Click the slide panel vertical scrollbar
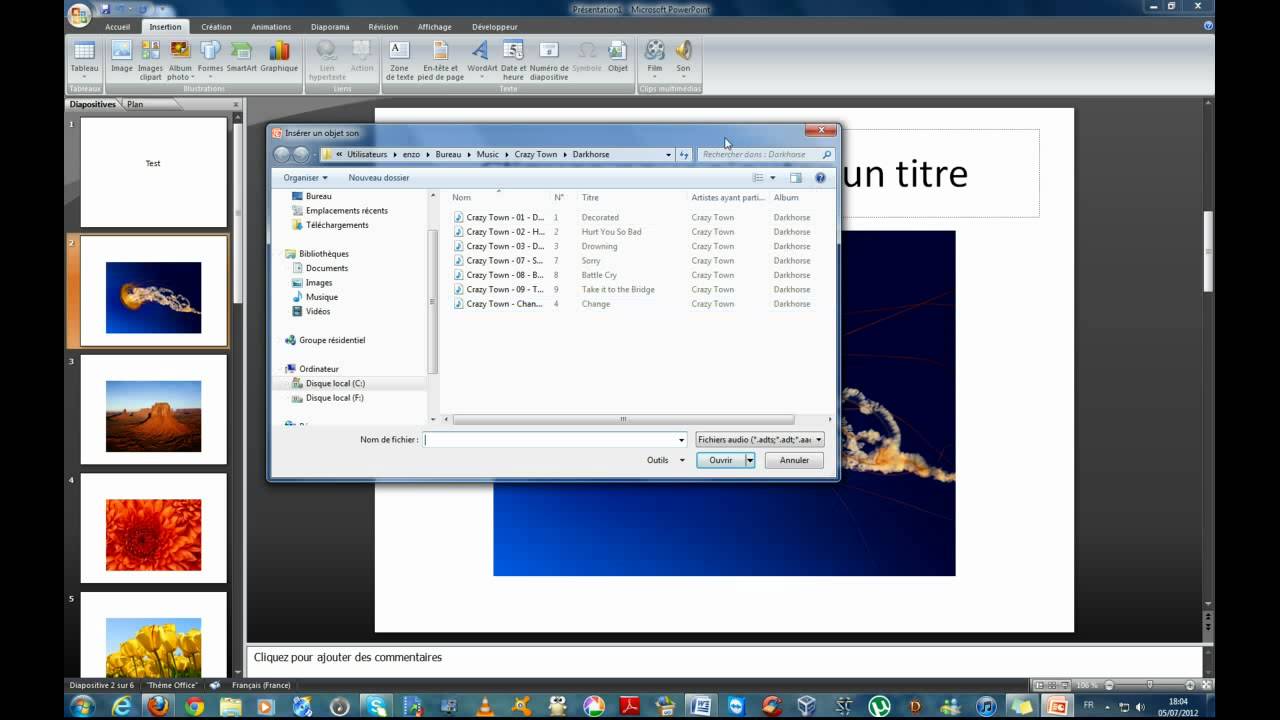Viewport: 1280px width, 720px height. [238, 214]
